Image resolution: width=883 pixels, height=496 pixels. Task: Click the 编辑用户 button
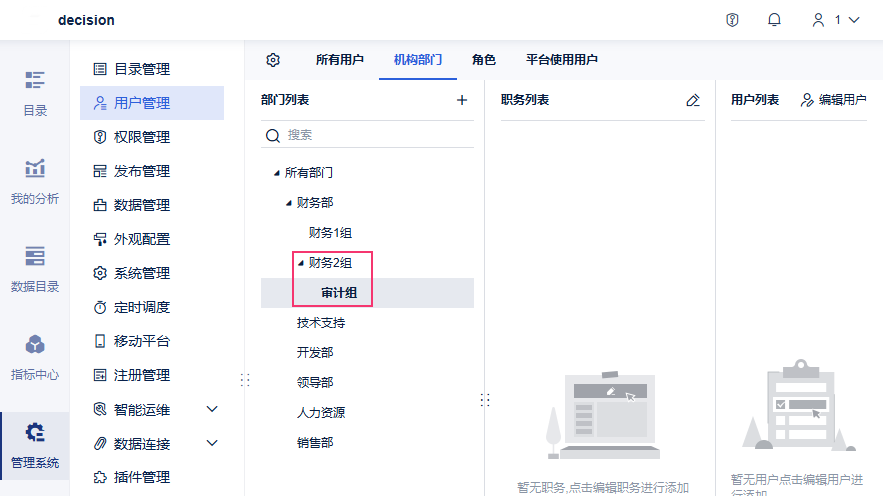833,100
